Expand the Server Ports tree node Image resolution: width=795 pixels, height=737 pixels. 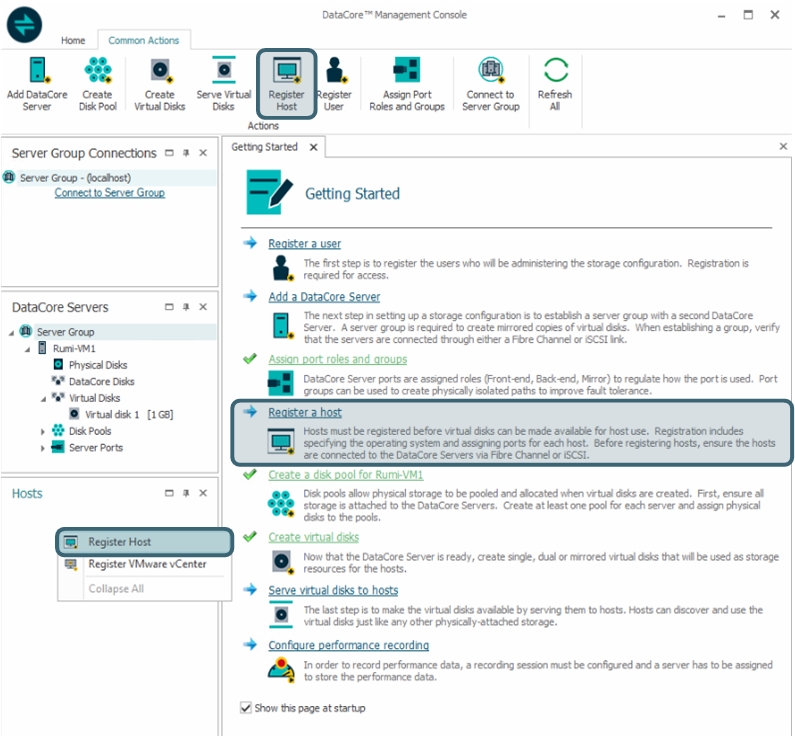tap(42, 448)
